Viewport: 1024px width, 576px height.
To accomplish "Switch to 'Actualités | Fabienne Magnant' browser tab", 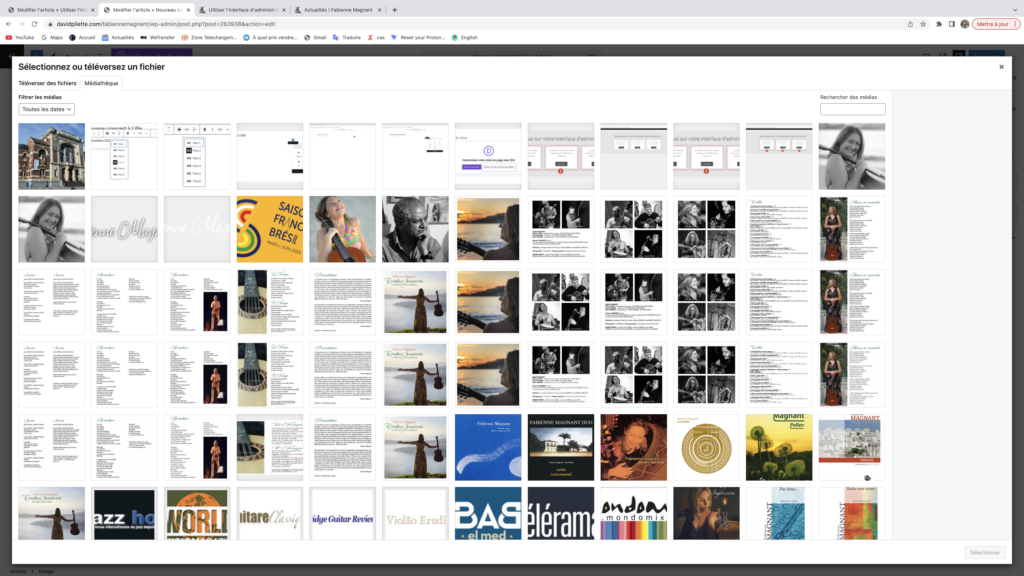I will coord(335,9).
